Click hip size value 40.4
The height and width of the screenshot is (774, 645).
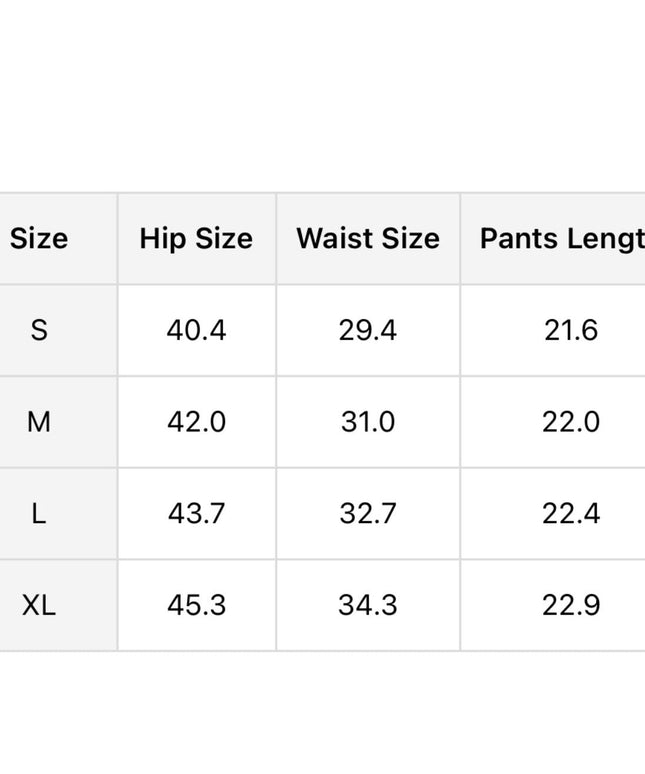click(x=196, y=330)
